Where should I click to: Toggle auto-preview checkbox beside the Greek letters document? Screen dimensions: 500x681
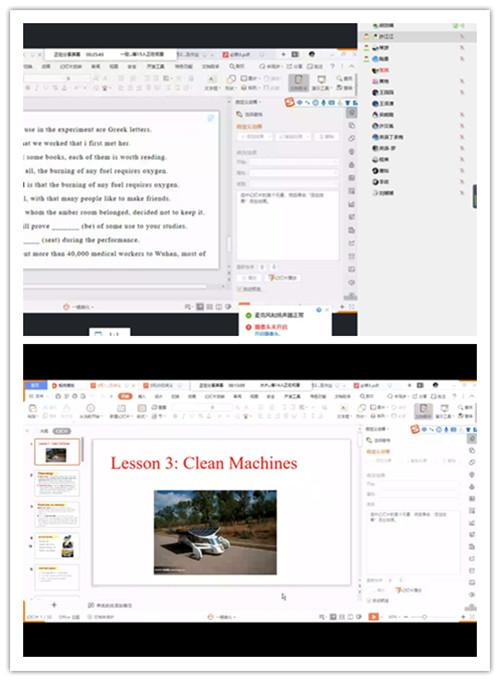[x=239, y=289]
